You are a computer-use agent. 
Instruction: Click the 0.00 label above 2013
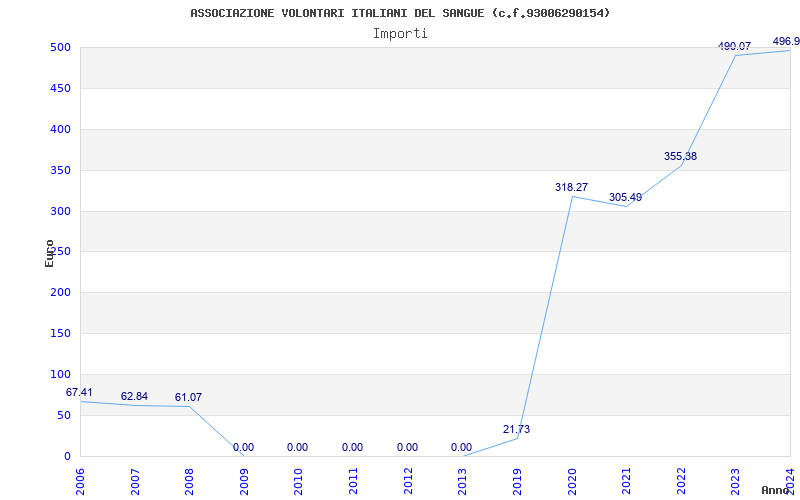tap(462, 447)
